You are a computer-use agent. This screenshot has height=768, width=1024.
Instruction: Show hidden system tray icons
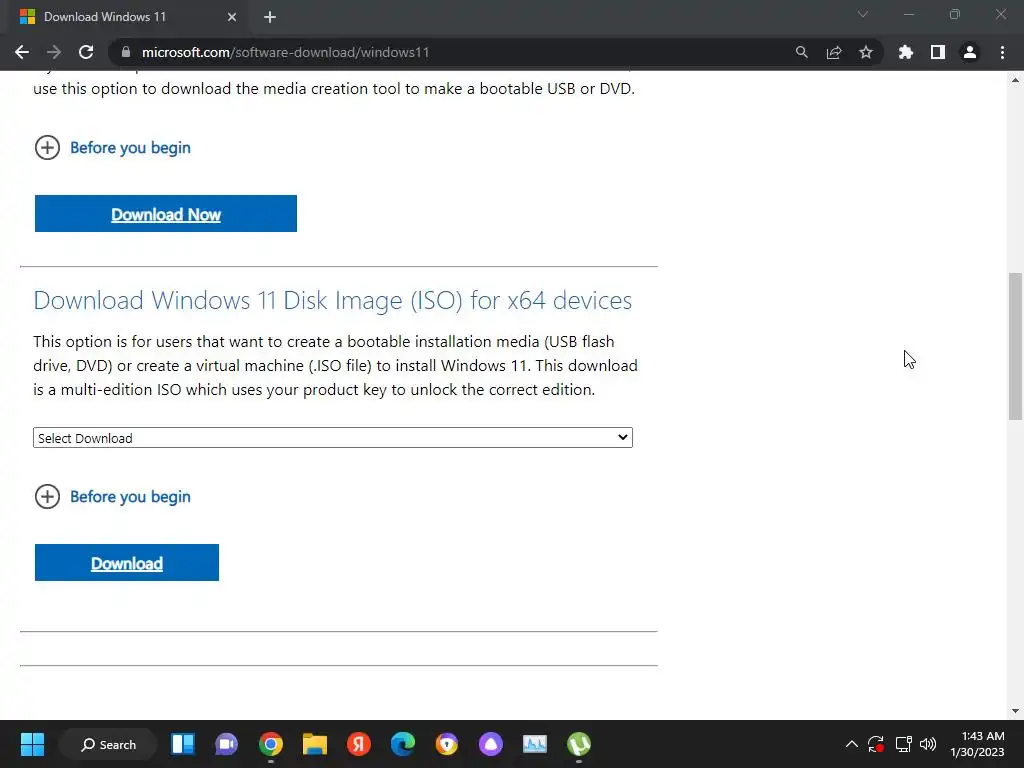(x=852, y=744)
